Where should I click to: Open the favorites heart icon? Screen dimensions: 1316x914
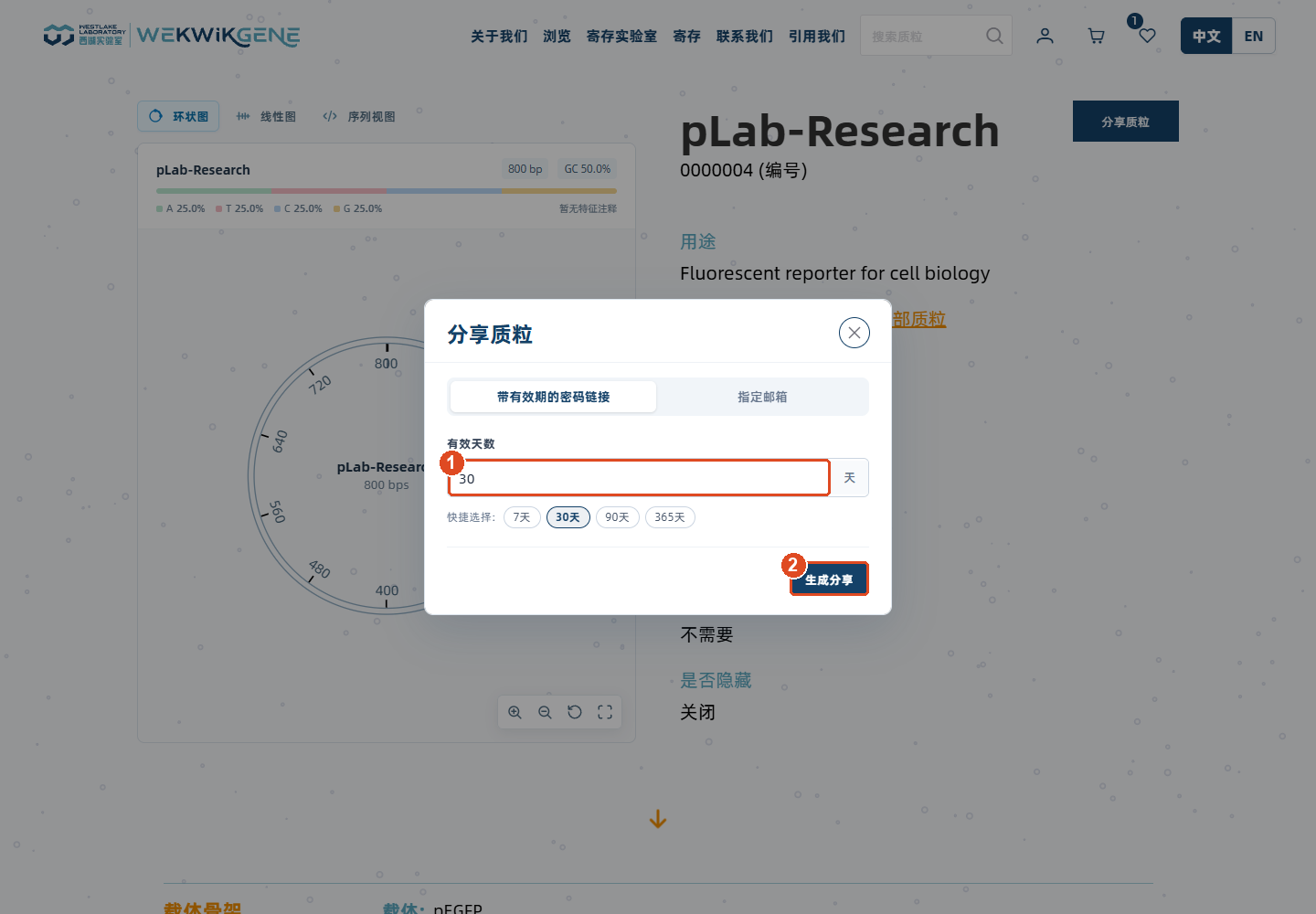point(1147,36)
